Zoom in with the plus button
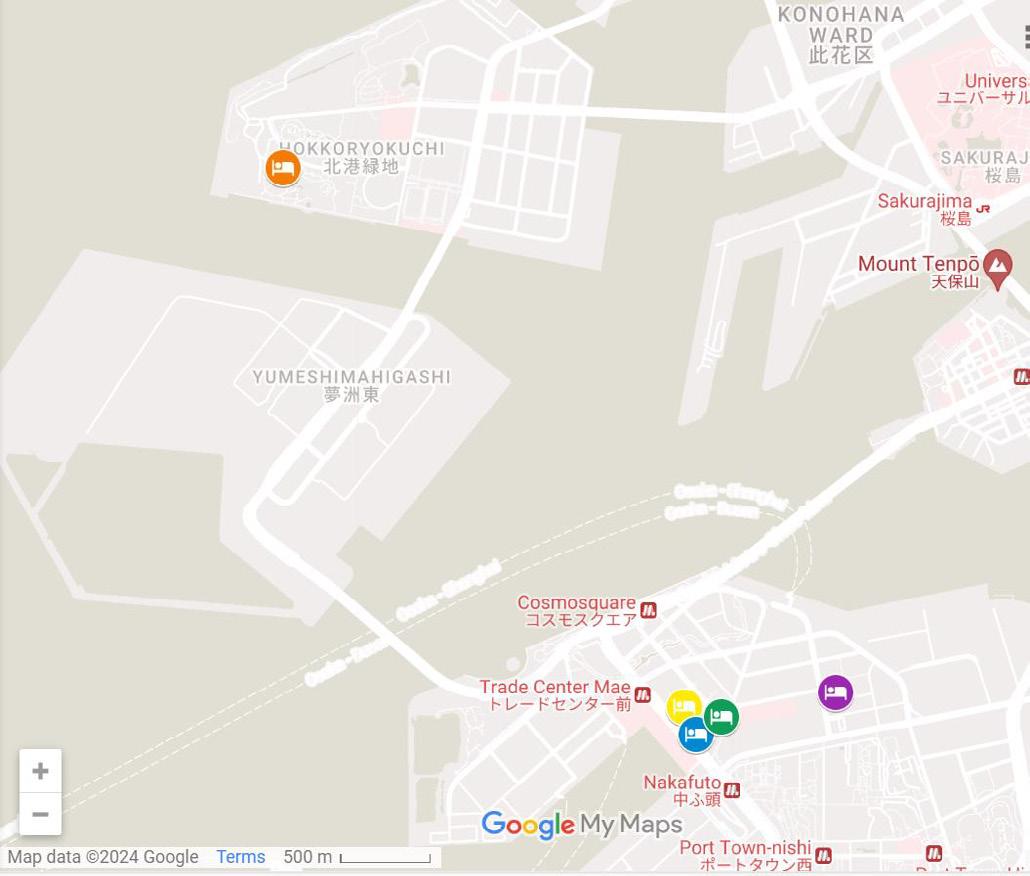The width and height of the screenshot is (1030, 876). click(x=40, y=770)
